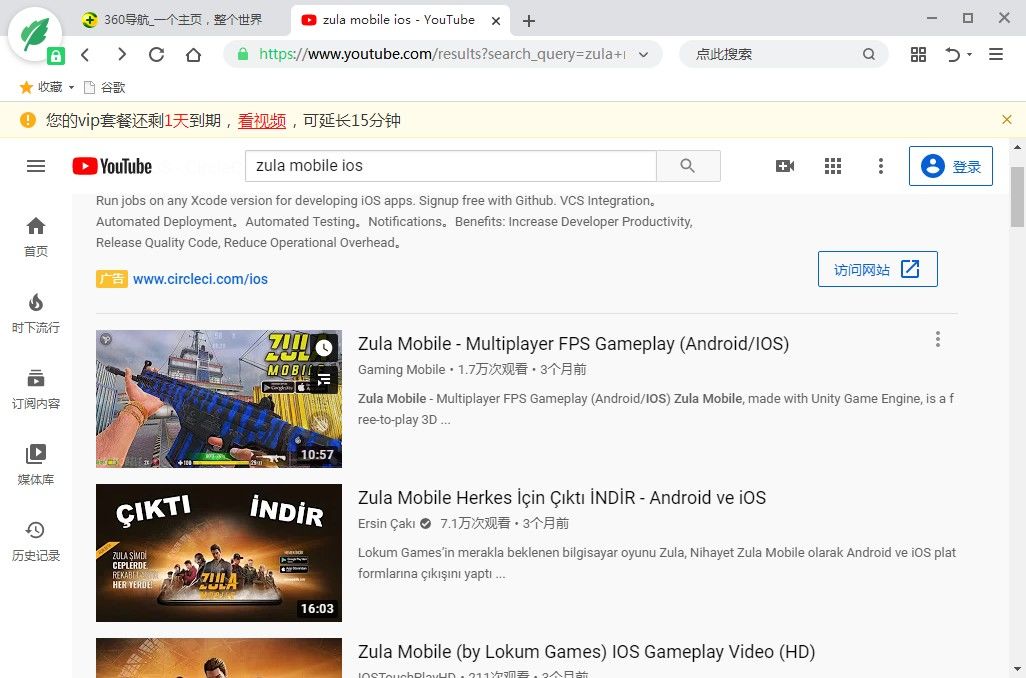Open the 谷歌 bookmark
Screen dimensions: 1026x678
[105, 87]
